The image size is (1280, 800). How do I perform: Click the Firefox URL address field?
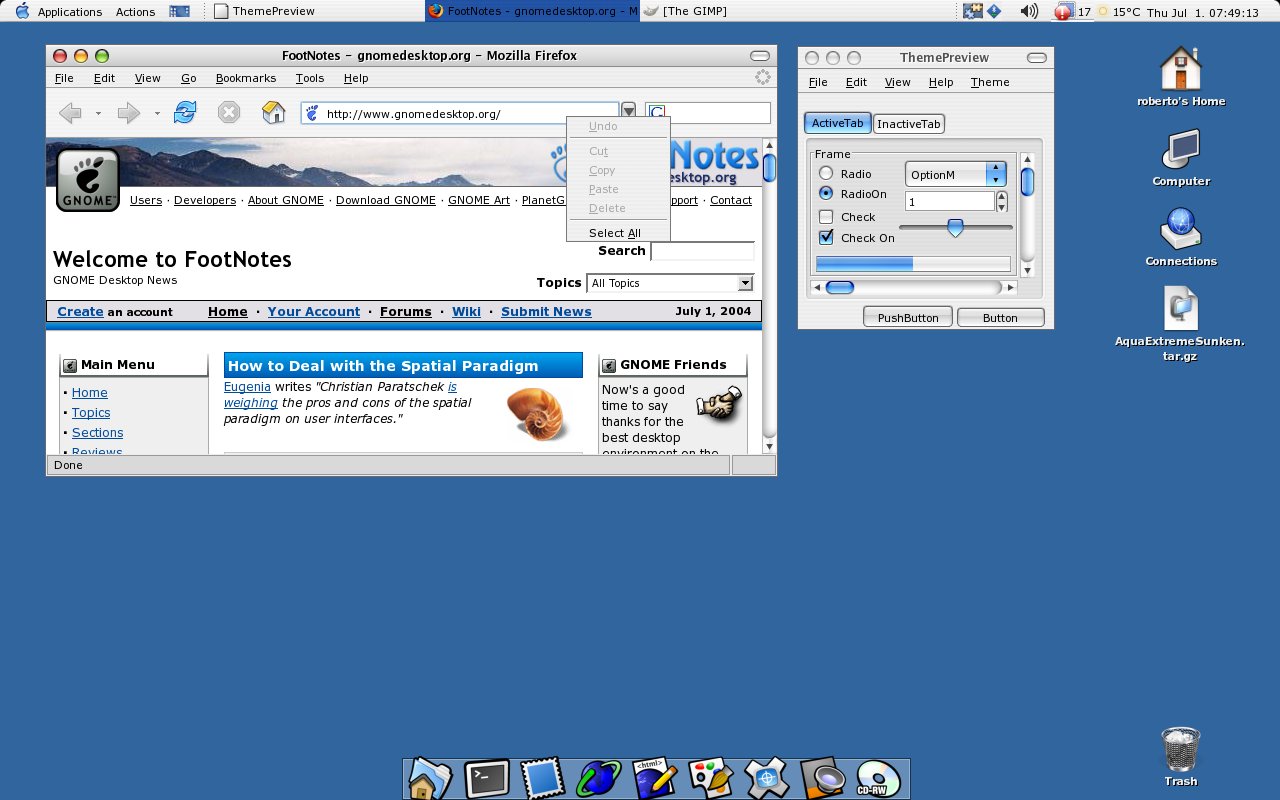pyautogui.click(x=460, y=114)
